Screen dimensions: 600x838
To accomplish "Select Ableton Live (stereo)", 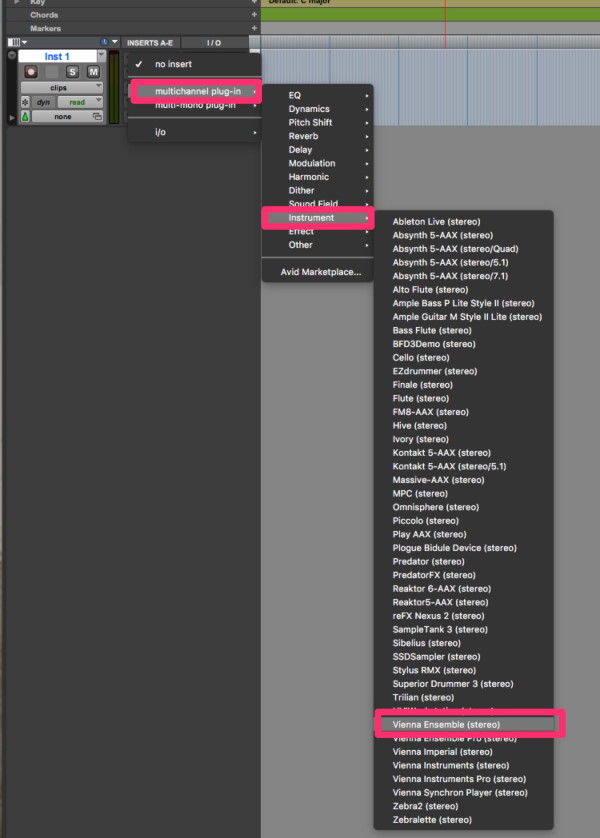I will pyautogui.click(x=463, y=222).
